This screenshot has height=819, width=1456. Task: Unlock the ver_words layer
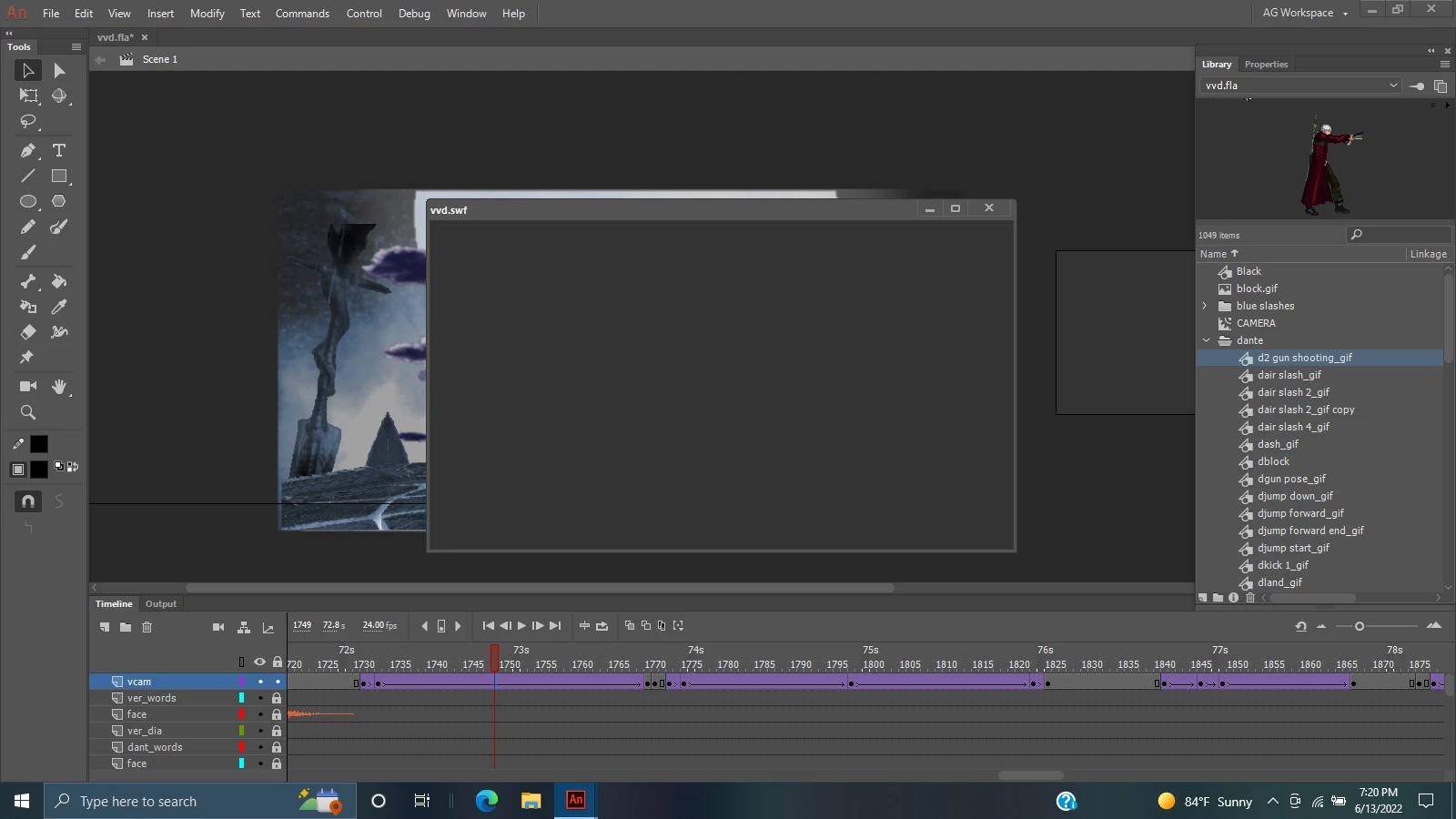coord(277,698)
